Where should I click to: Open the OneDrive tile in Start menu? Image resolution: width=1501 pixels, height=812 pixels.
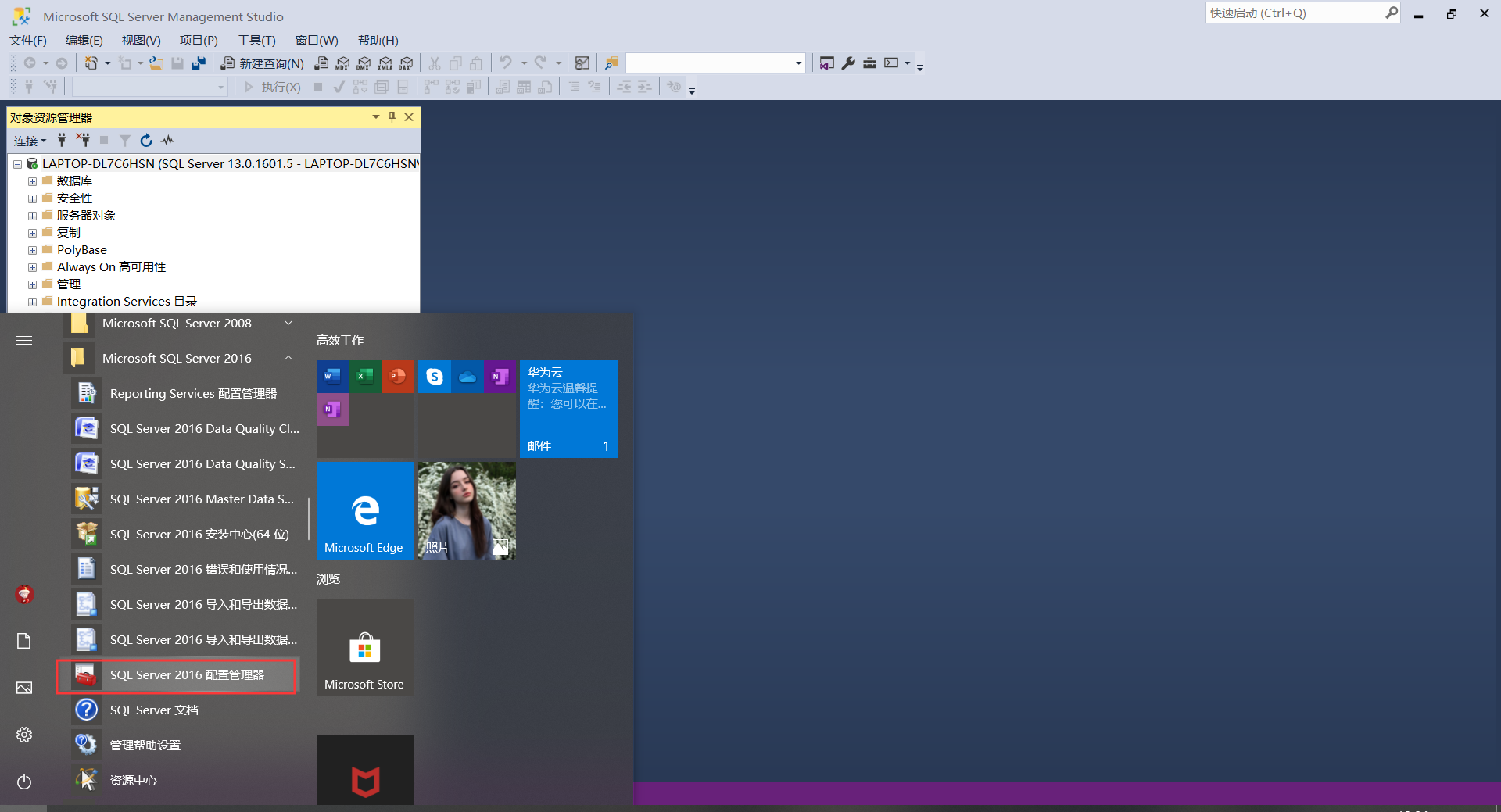coord(467,377)
